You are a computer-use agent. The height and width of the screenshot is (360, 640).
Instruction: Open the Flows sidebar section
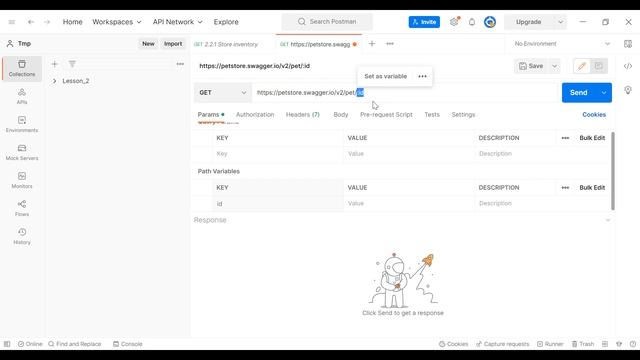click(x=22, y=209)
